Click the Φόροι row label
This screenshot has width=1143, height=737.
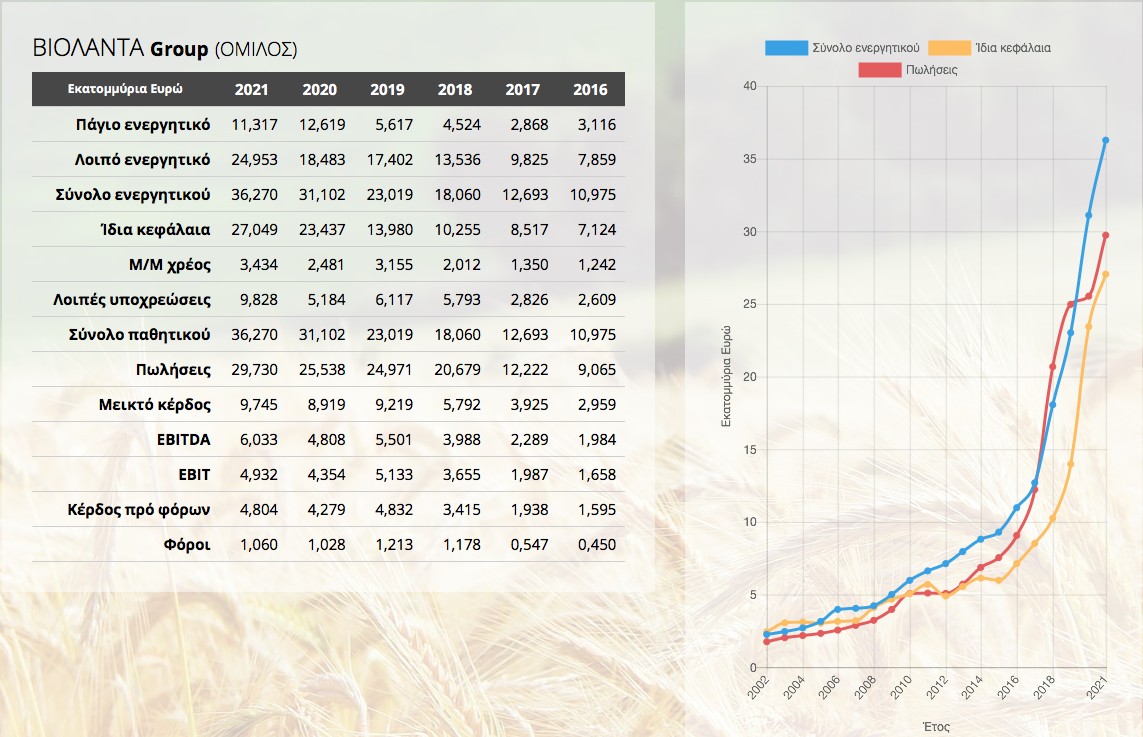(187, 545)
